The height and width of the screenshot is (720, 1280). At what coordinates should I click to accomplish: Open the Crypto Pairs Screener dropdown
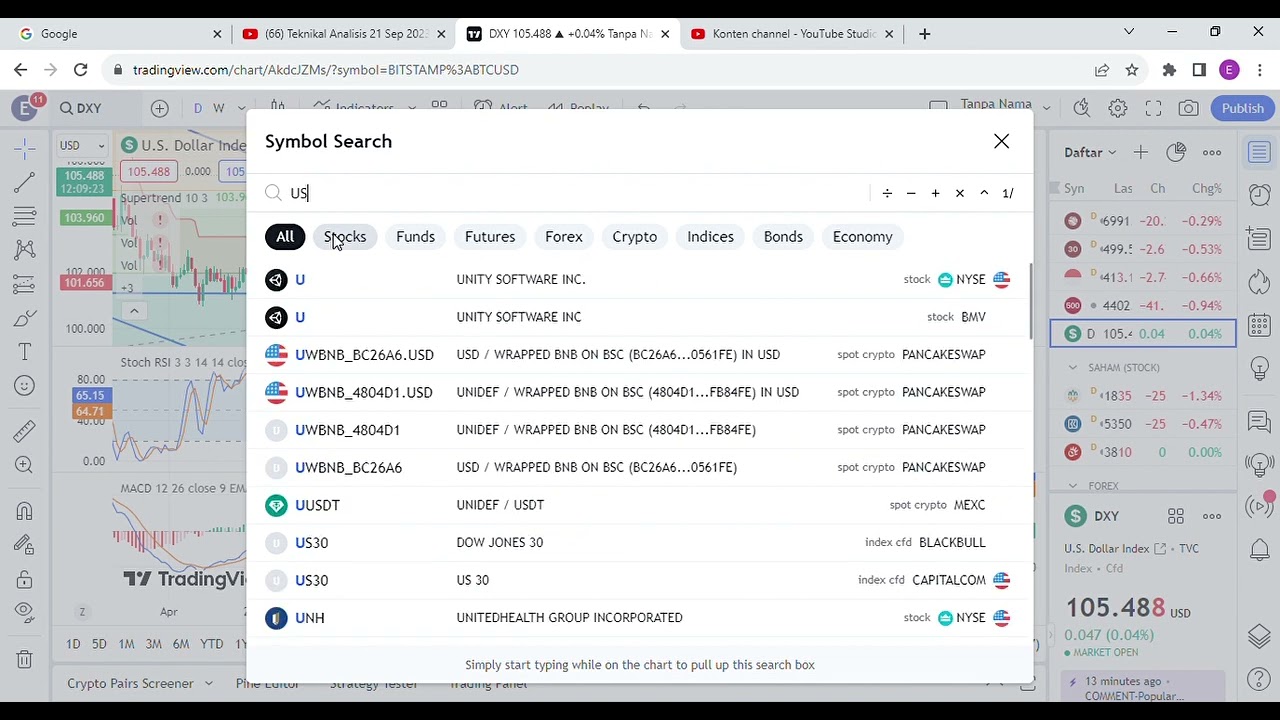(140, 684)
